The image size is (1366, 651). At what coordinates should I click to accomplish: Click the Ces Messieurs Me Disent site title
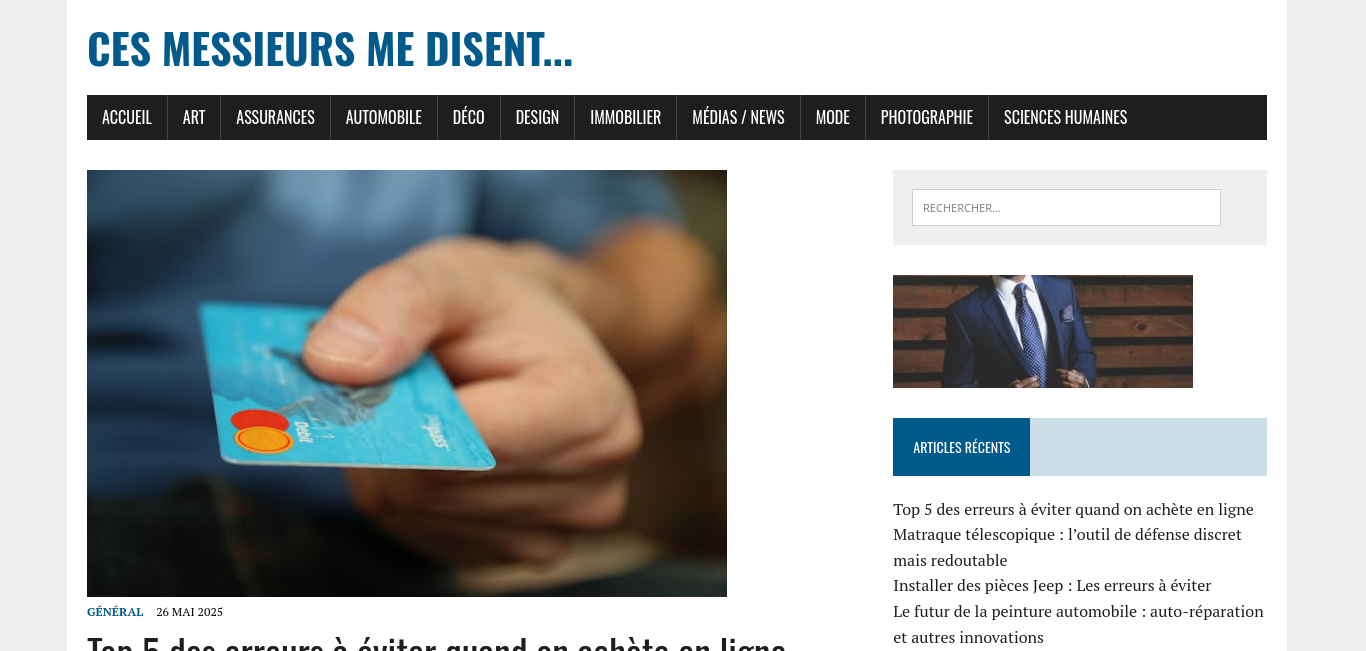(330, 49)
